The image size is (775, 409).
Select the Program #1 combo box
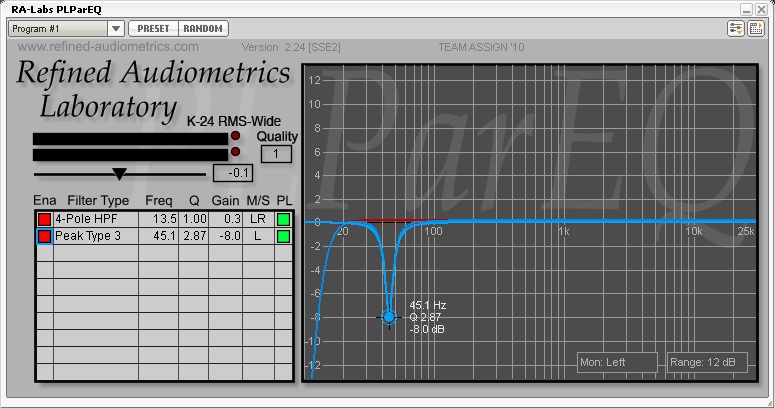(66, 29)
